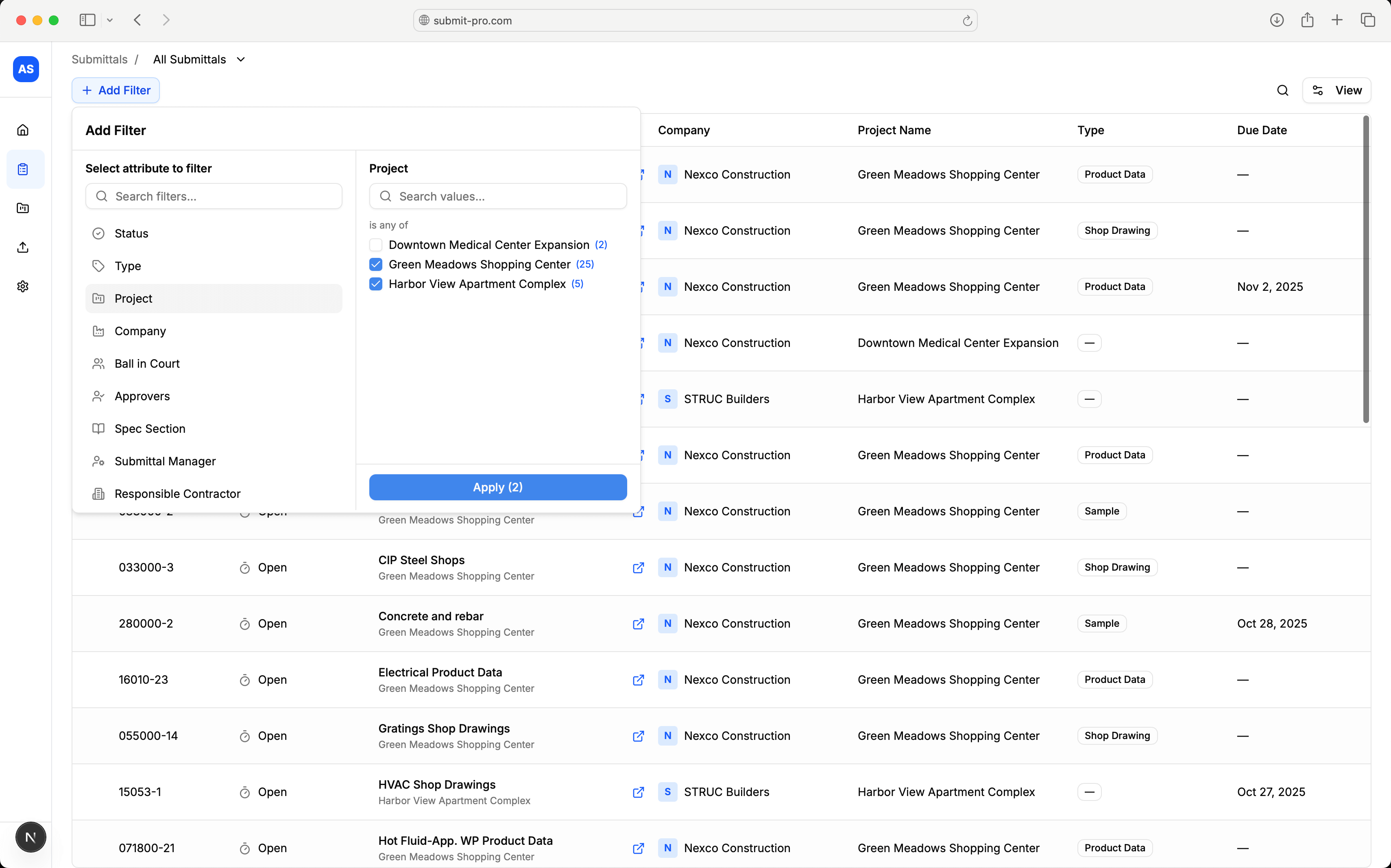
Task: Click the Search values input field
Action: tap(498, 196)
